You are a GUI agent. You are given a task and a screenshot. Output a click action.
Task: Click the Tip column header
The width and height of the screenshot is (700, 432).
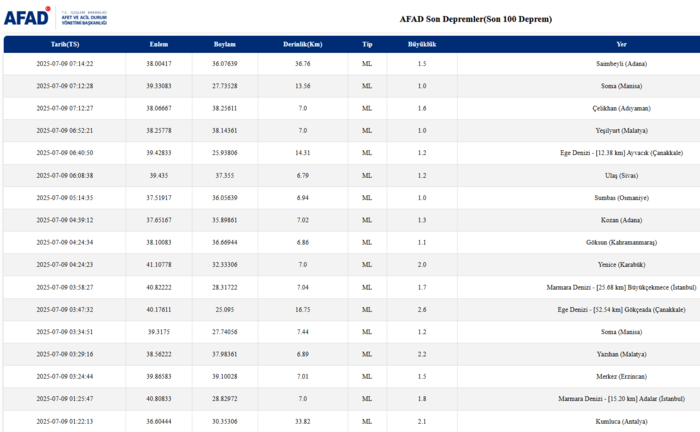pyautogui.click(x=367, y=45)
